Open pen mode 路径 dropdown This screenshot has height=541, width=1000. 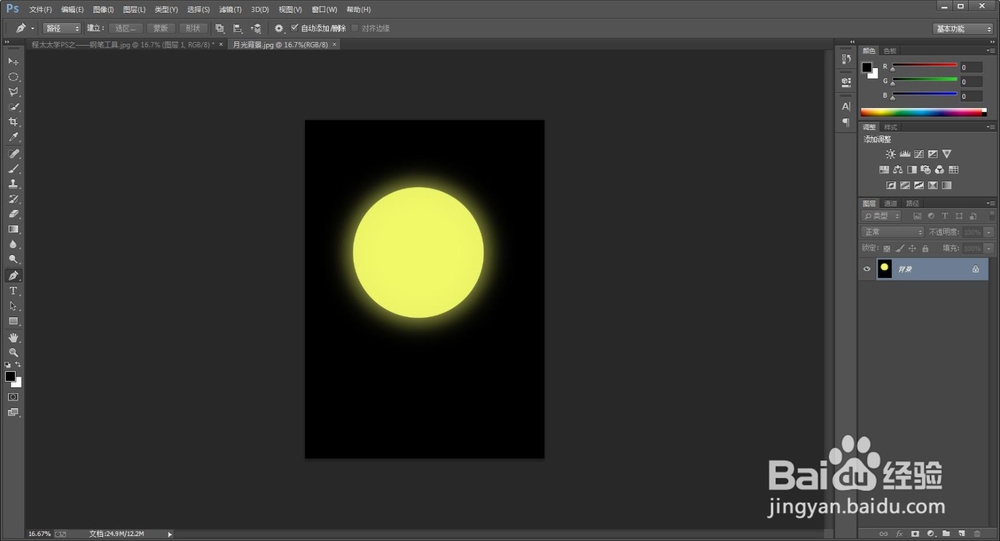[x=62, y=28]
